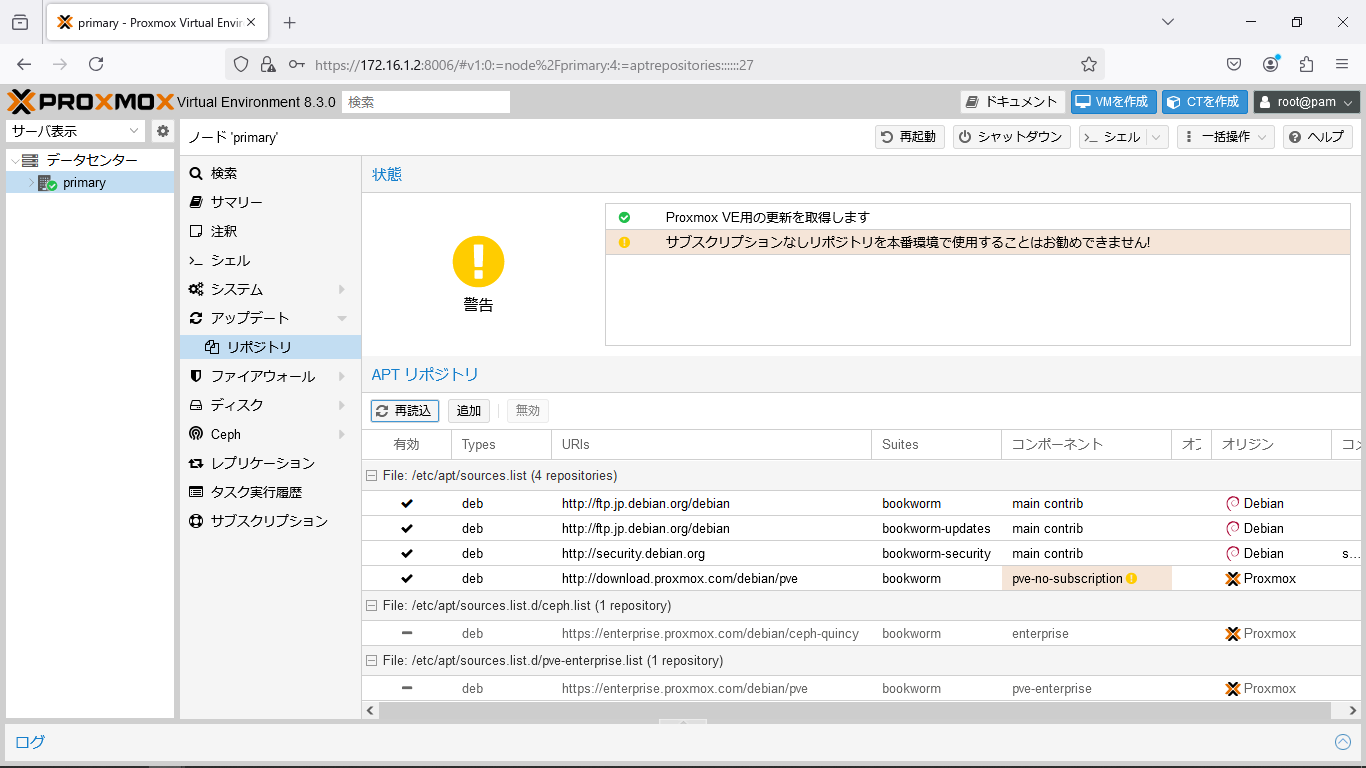Viewport: 1366px width, 768px height.
Task: Open Firefox account profile icon
Action: (1271, 64)
